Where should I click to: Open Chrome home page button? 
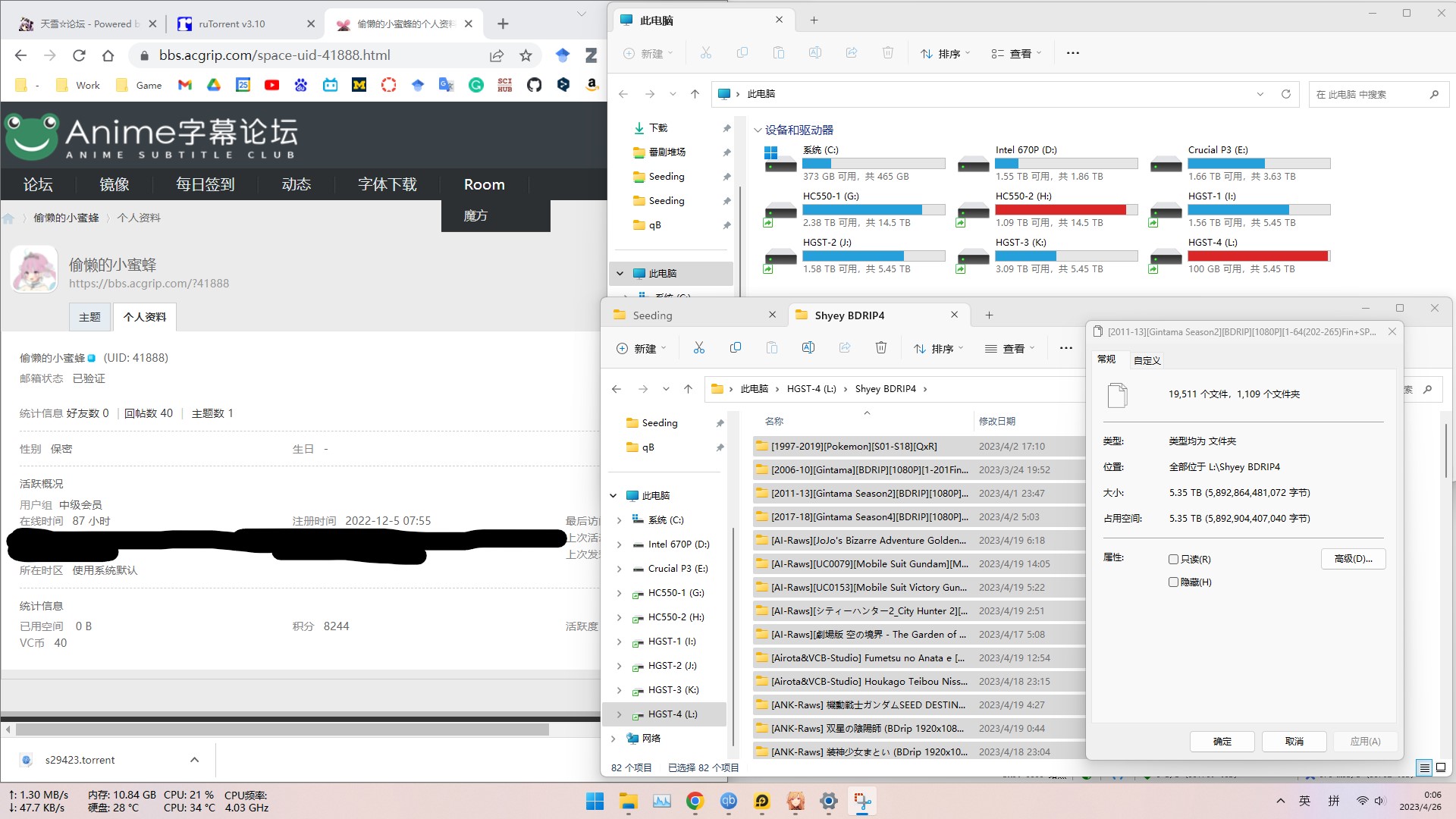click(x=108, y=55)
